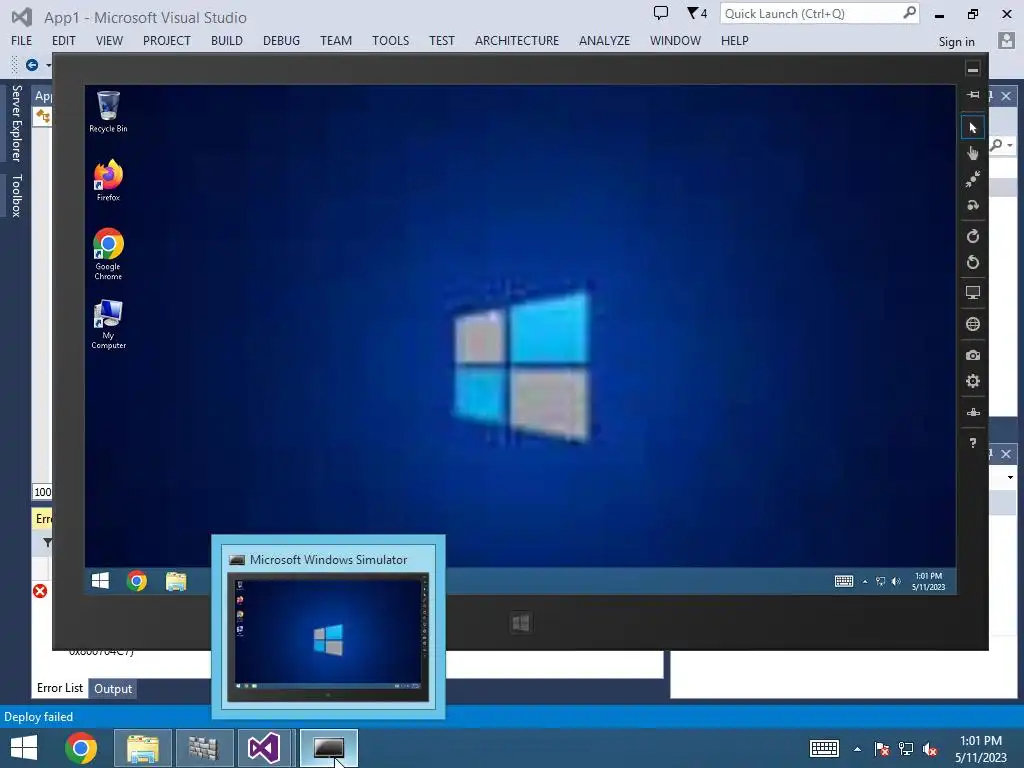
Task: Open Recycle Bin on simulated desktop
Action: (108, 112)
